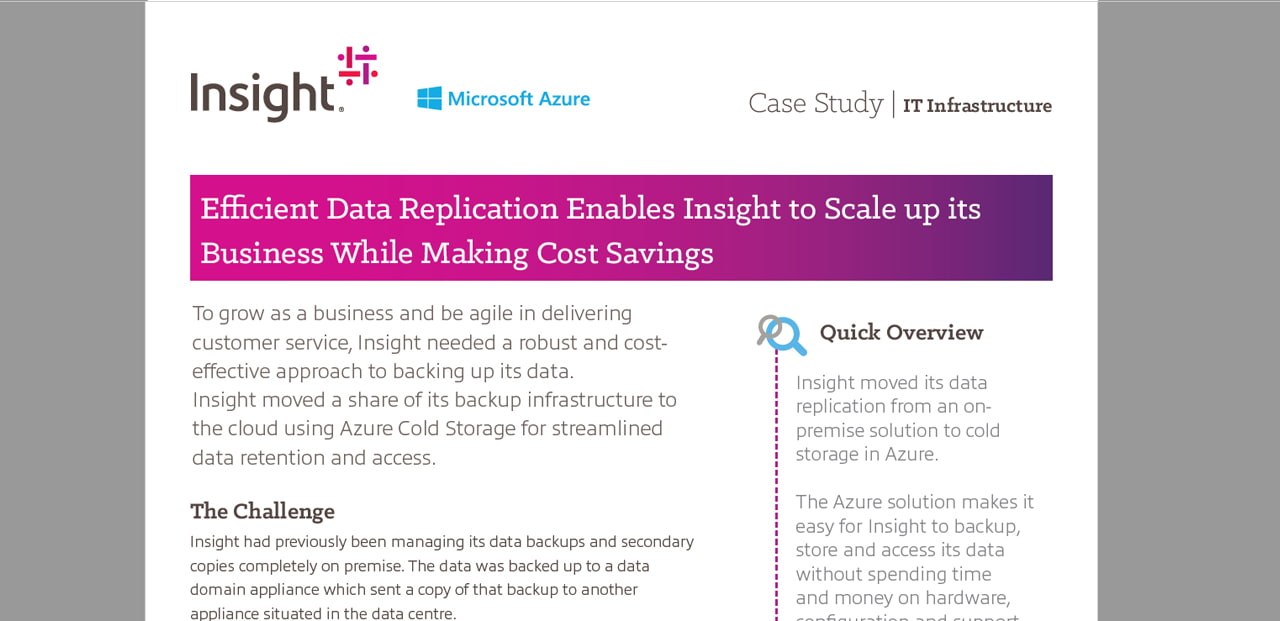
Task: Click the pink Insight hashtag symbol
Action: 357,65
